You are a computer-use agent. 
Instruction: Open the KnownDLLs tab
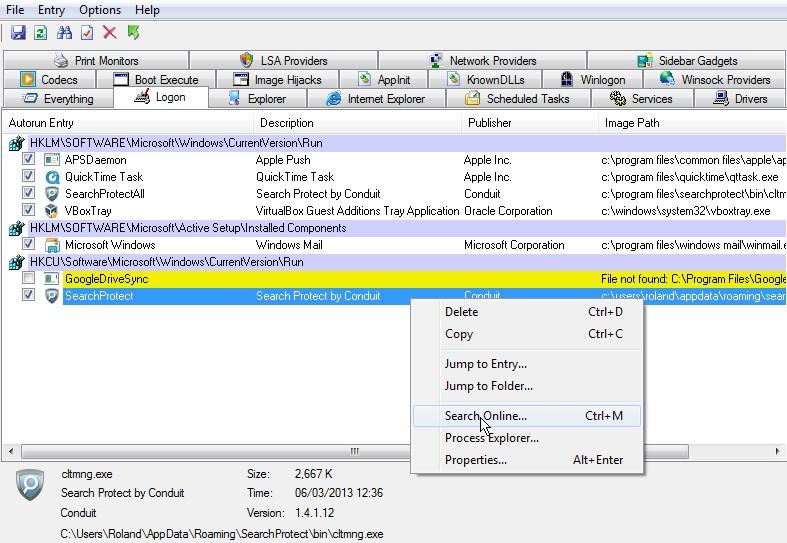tap(486, 80)
